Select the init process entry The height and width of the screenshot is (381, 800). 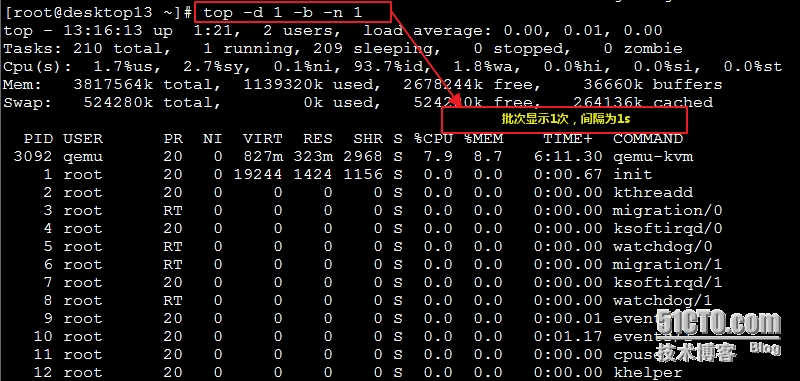click(633, 174)
